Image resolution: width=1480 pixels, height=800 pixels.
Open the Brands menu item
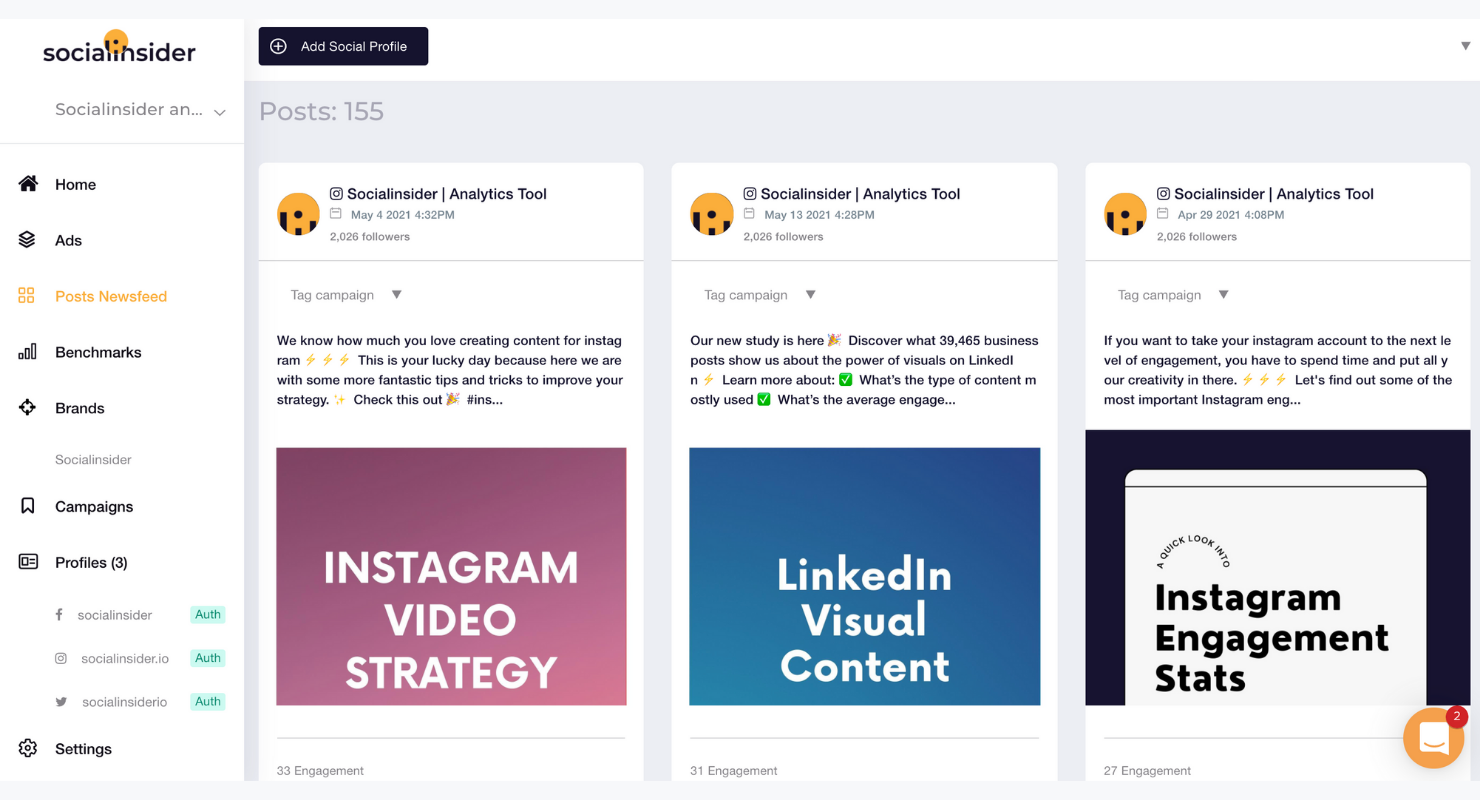[80, 408]
